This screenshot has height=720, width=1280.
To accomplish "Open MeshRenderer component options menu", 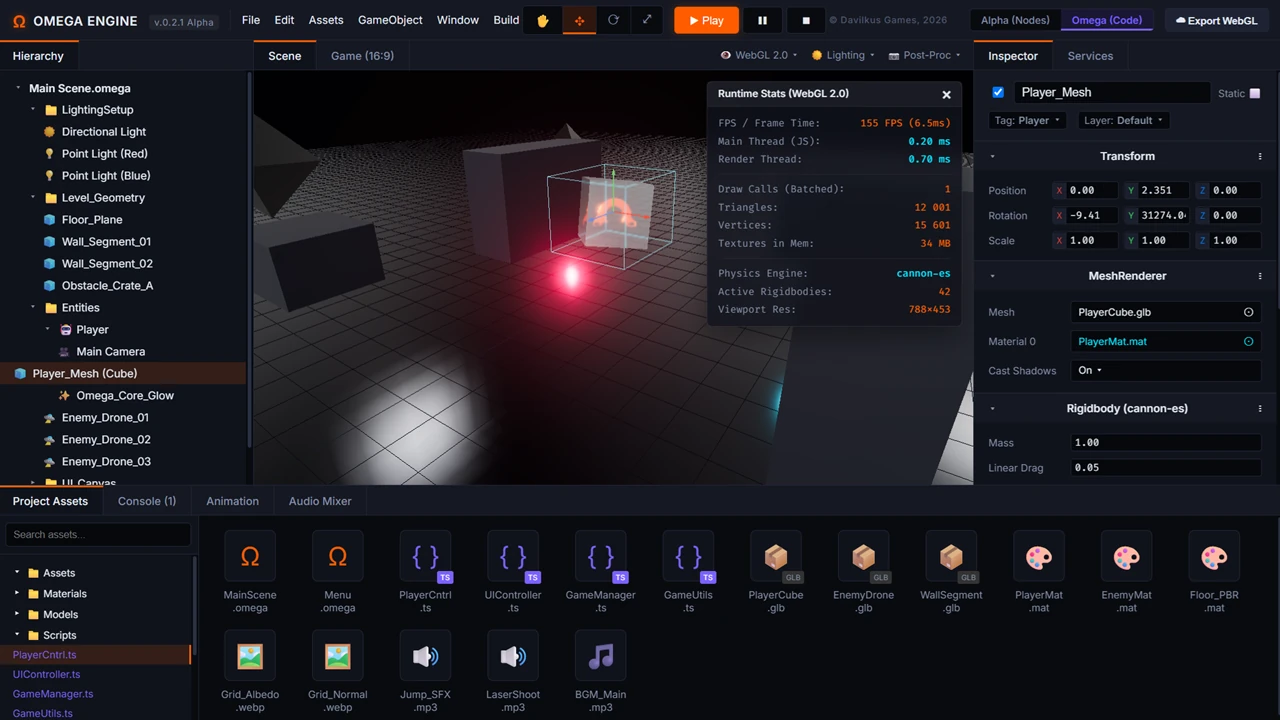I will pos(1260,276).
